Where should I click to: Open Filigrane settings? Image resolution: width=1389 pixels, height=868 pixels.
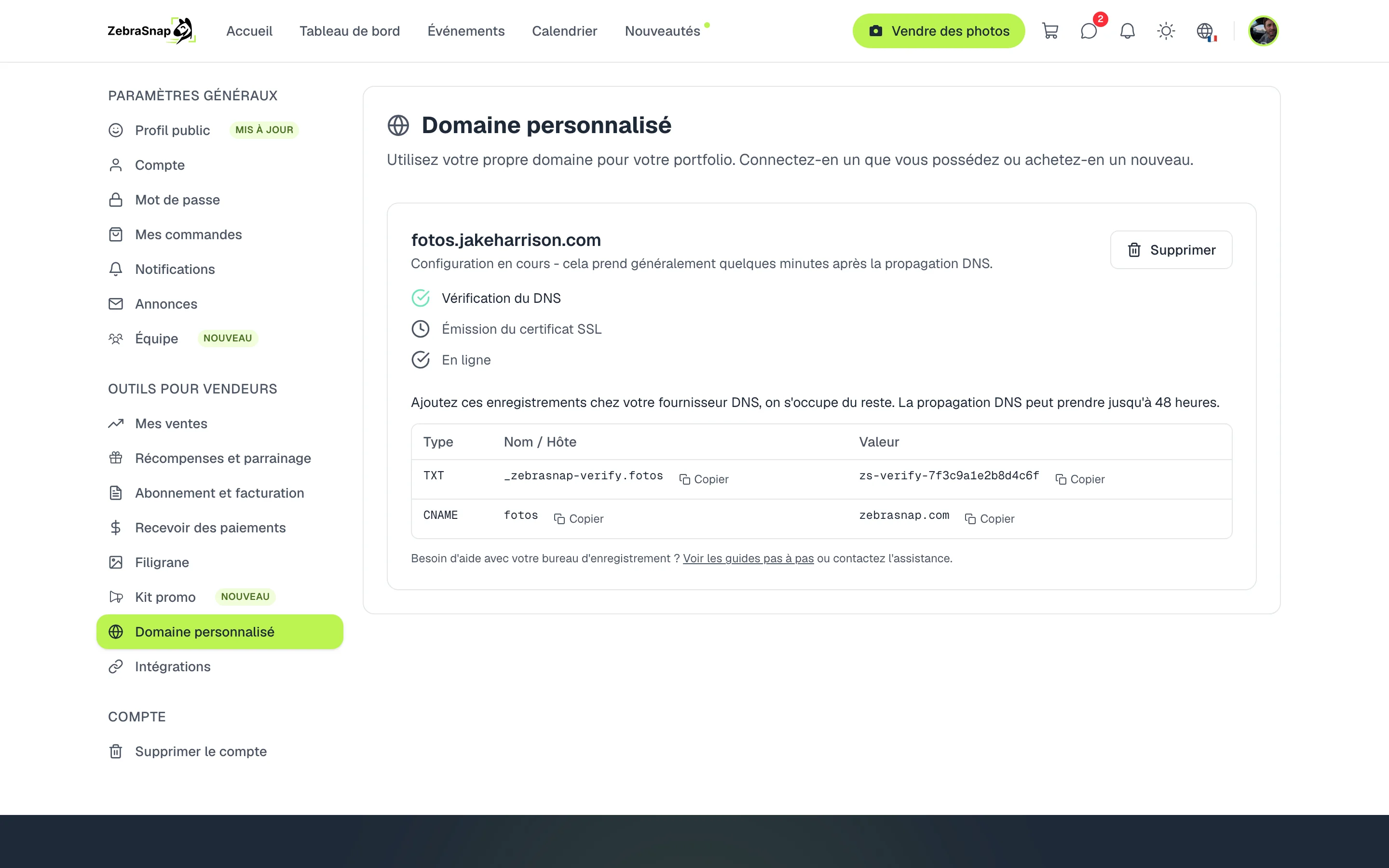click(220, 563)
